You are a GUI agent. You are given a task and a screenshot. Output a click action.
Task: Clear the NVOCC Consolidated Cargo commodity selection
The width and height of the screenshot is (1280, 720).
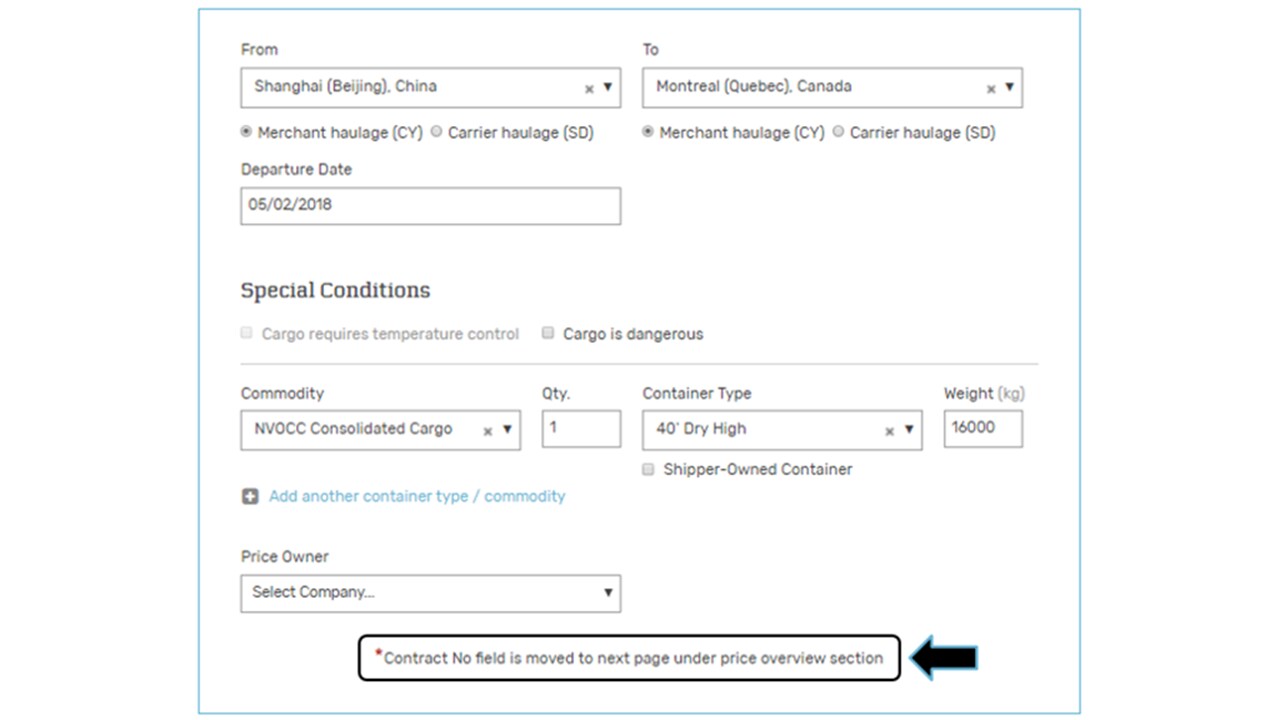point(488,431)
